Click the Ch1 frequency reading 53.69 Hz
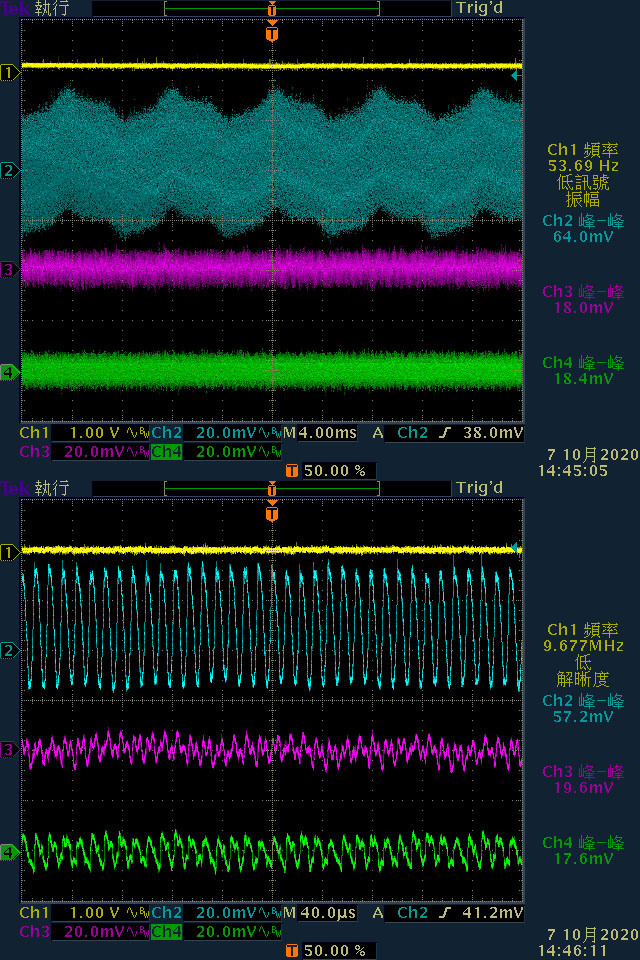 pyautogui.click(x=583, y=166)
